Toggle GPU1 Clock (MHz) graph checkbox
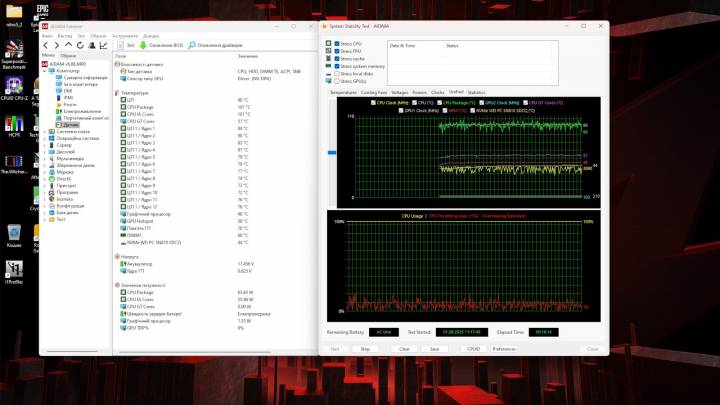 pos(401,111)
